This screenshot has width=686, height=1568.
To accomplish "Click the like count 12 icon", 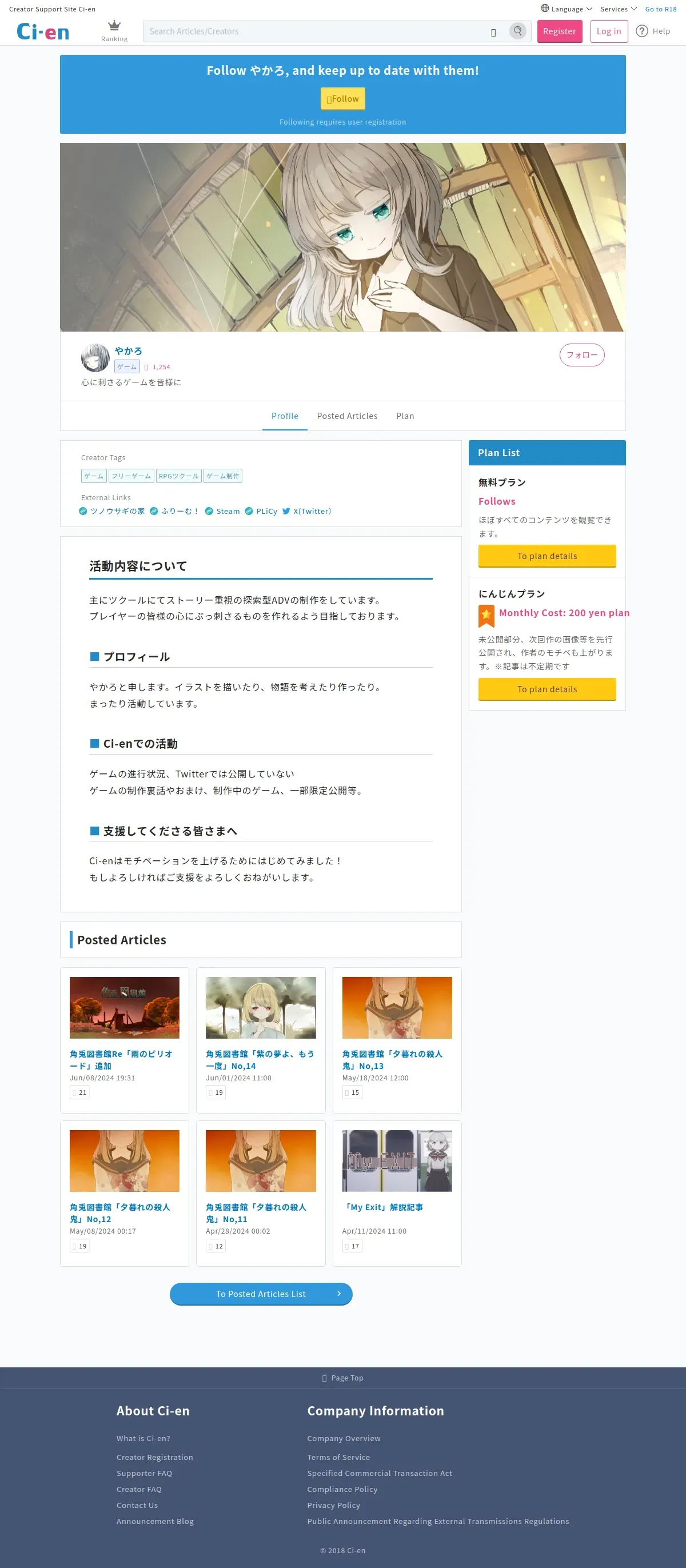I will coord(210,1246).
